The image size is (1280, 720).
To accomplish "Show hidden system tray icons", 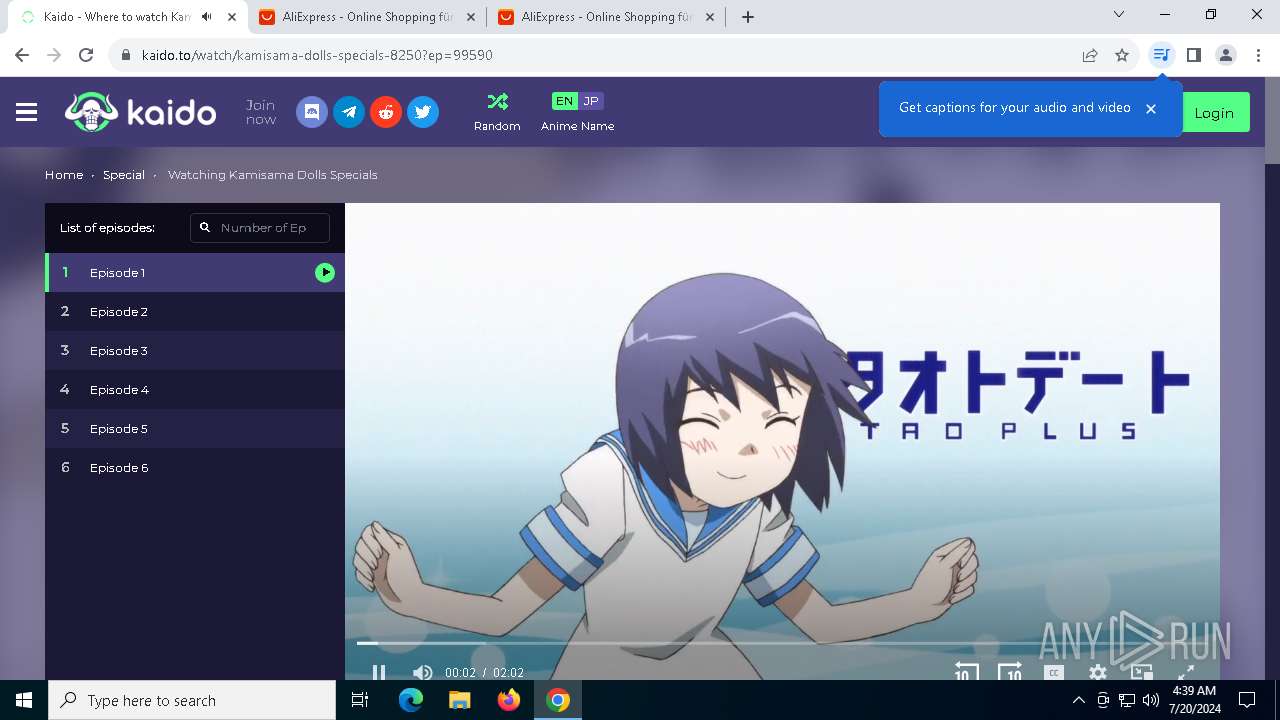I will [1078, 700].
